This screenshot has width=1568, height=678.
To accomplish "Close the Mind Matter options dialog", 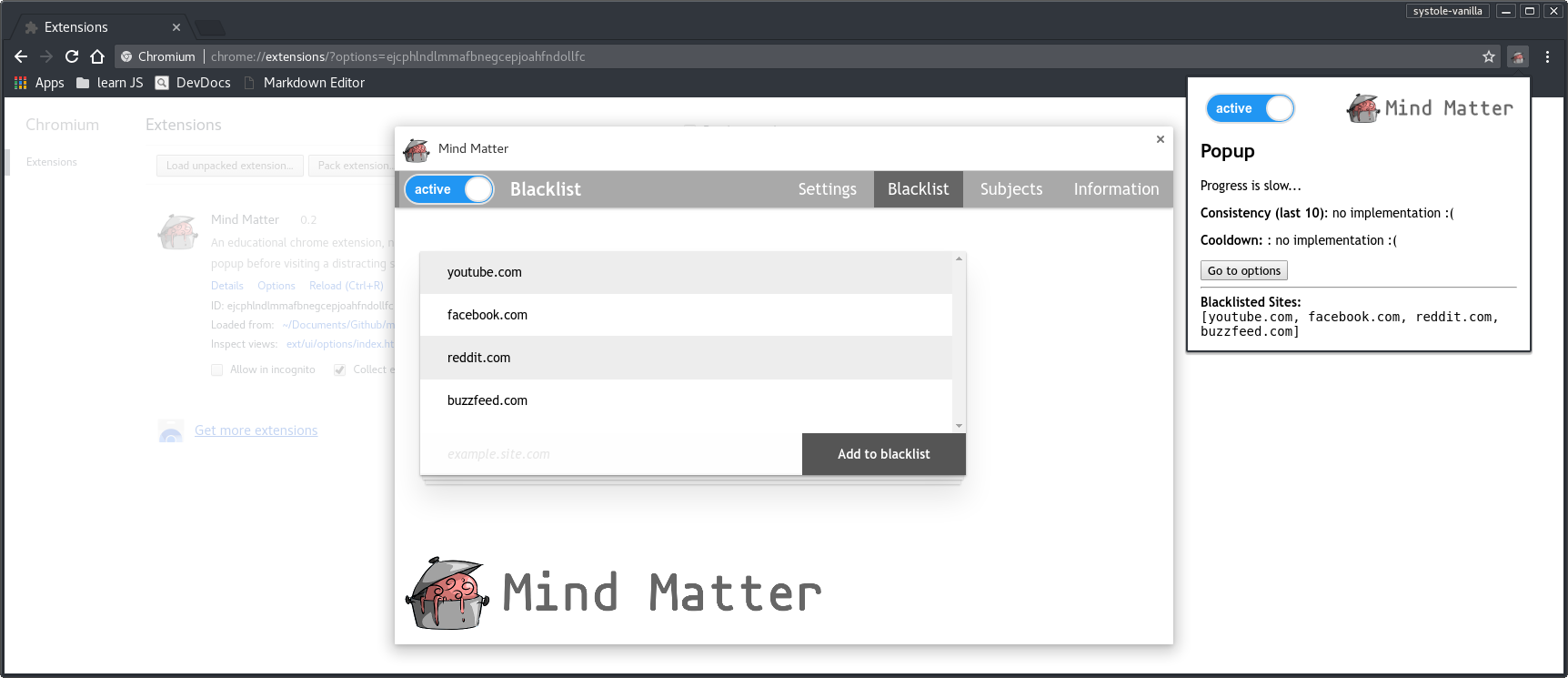I will (1161, 139).
